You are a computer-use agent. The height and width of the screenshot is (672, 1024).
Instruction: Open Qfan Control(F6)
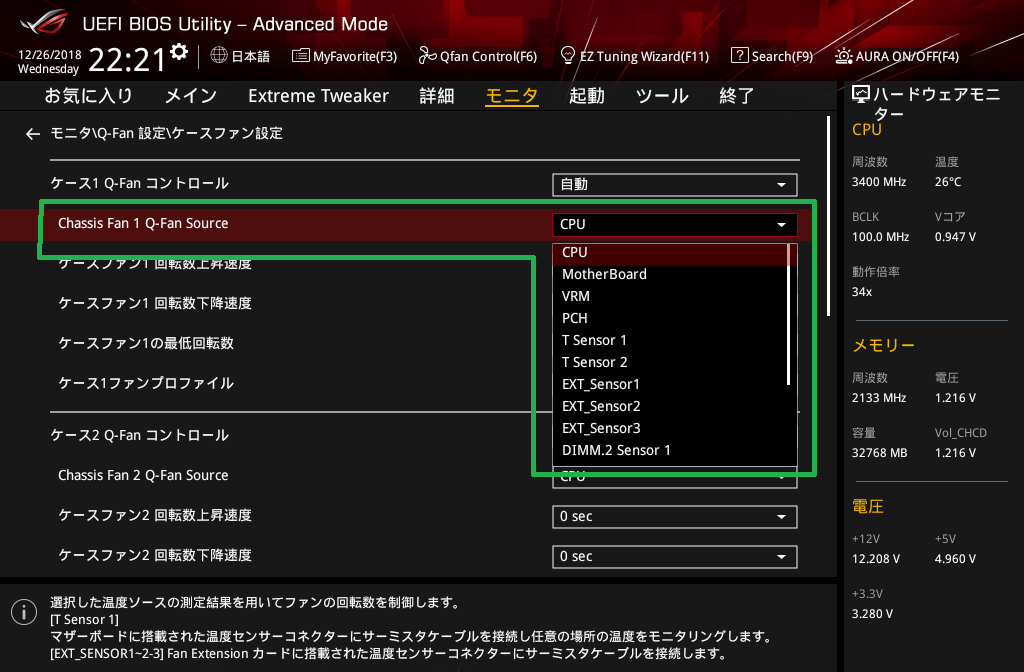tap(477, 56)
